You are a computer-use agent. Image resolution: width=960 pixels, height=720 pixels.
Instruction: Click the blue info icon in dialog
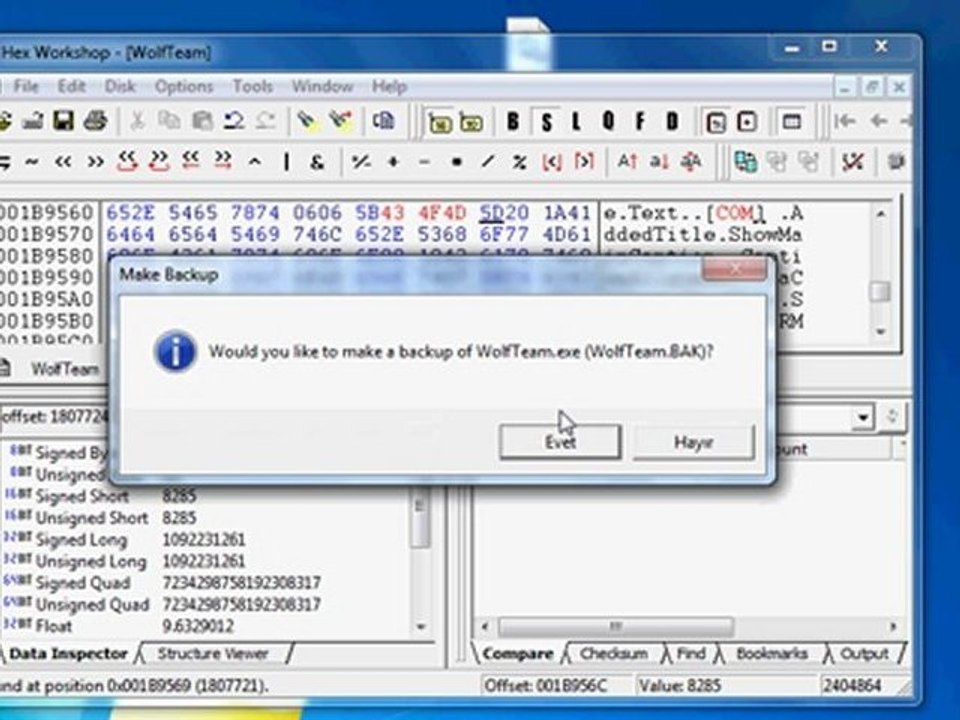(x=175, y=352)
